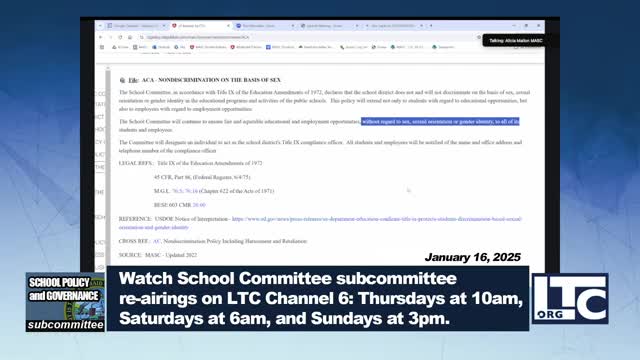Click the file icon beside the ACA title
The image size is (640, 360).
tap(122, 80)
